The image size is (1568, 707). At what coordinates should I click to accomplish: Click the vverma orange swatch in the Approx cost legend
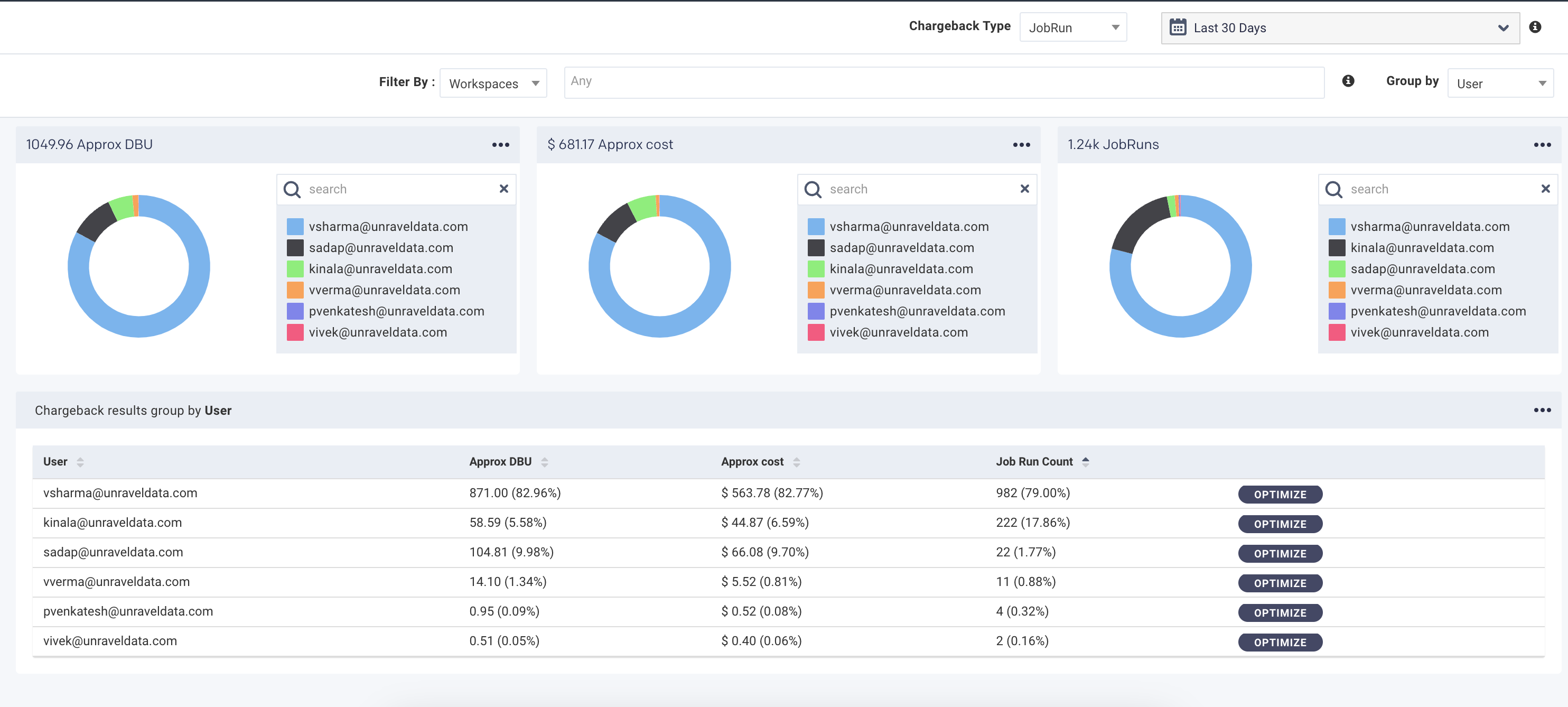[x=816, y=291]
